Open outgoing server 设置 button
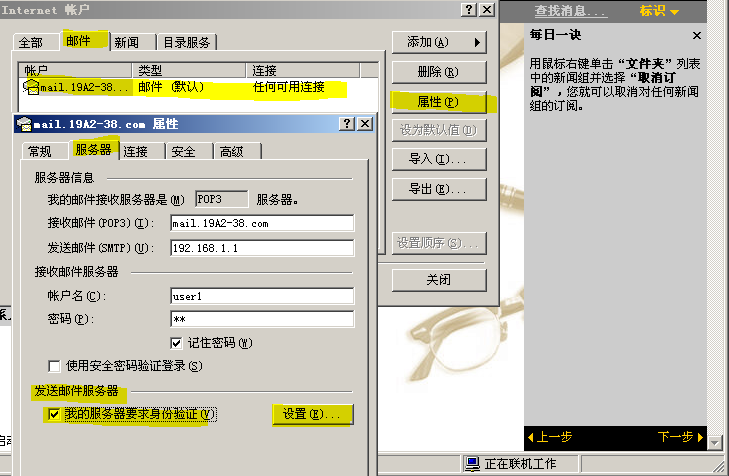The width and height of the screenshot is (729, 476). pos(313,414)
